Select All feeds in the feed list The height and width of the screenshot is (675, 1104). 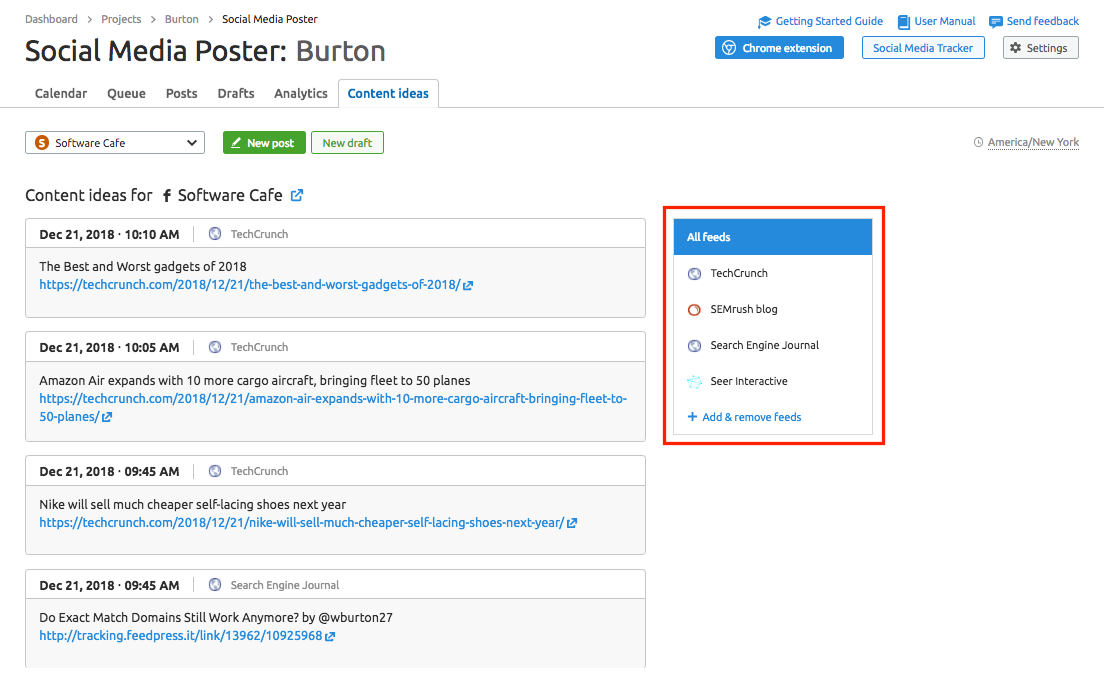[772, 236]
